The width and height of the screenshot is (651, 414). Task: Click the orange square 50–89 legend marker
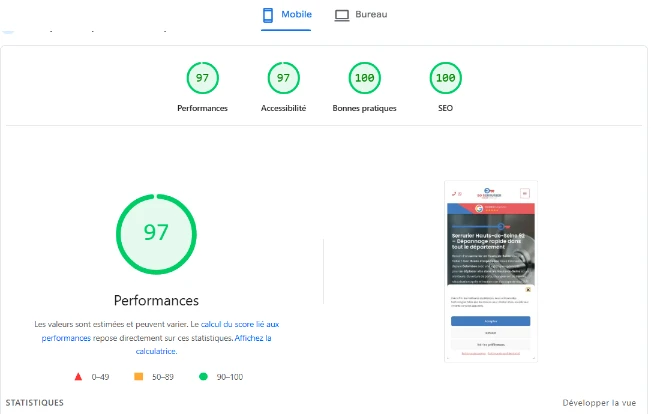(138, 377)
